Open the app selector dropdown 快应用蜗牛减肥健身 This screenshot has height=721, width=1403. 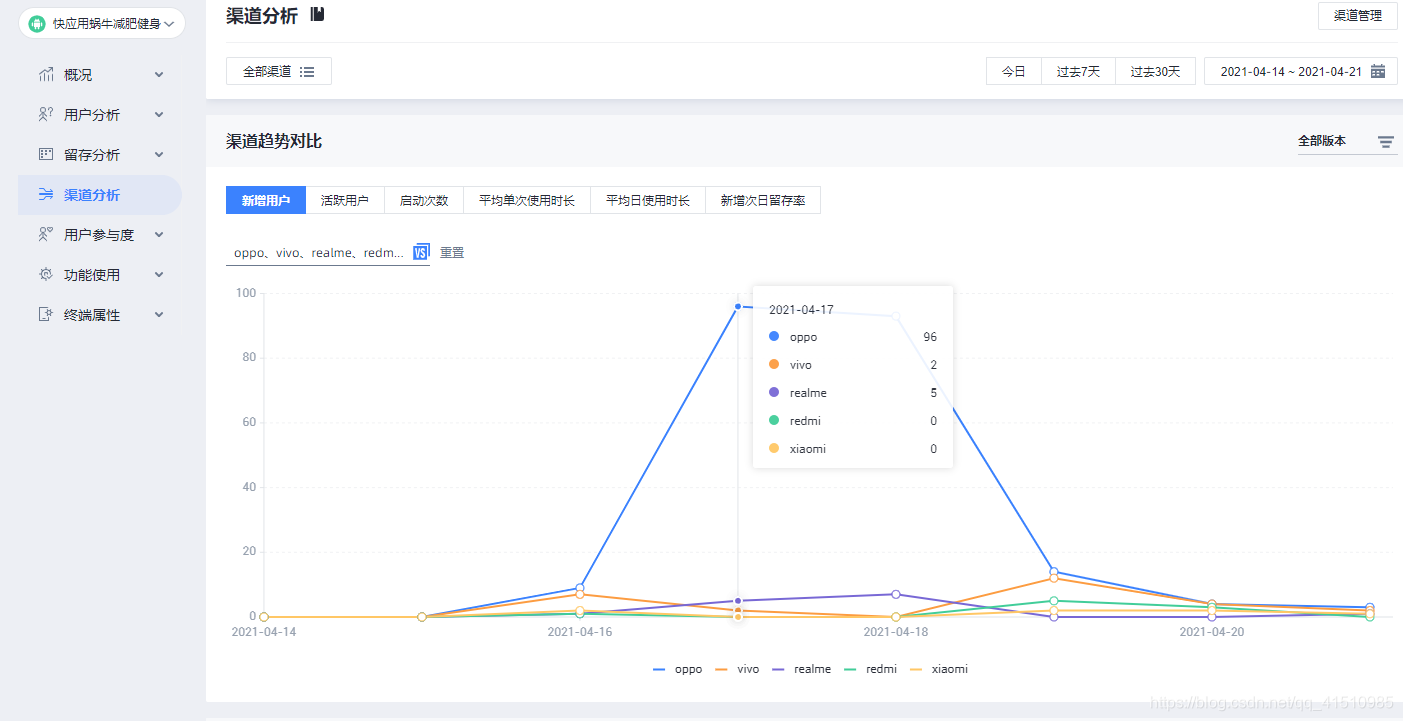[102, 23]
